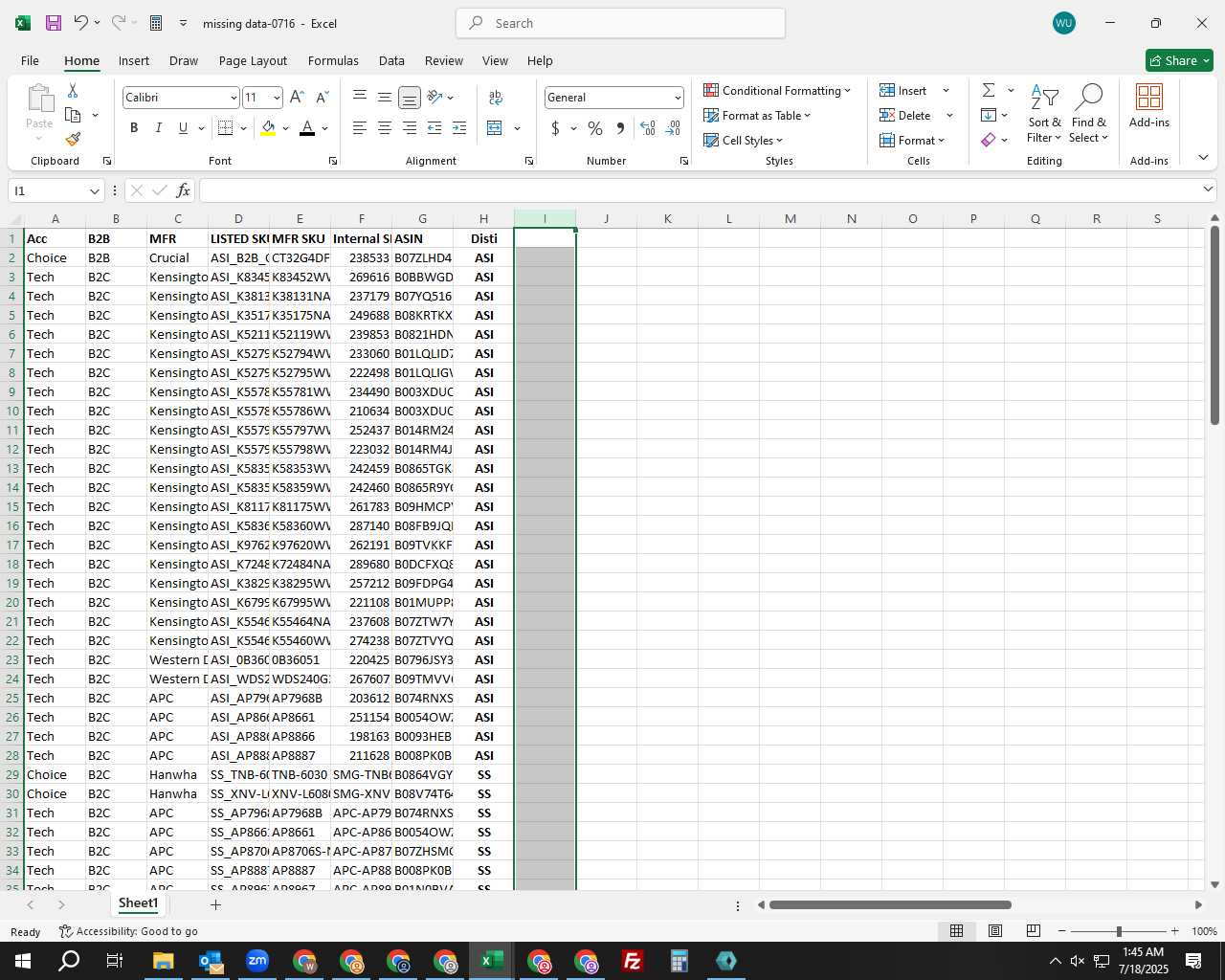Viewport: 1225px width, 980px height.
Task: Click the Comma Style icon
Action: pos(620,128)
